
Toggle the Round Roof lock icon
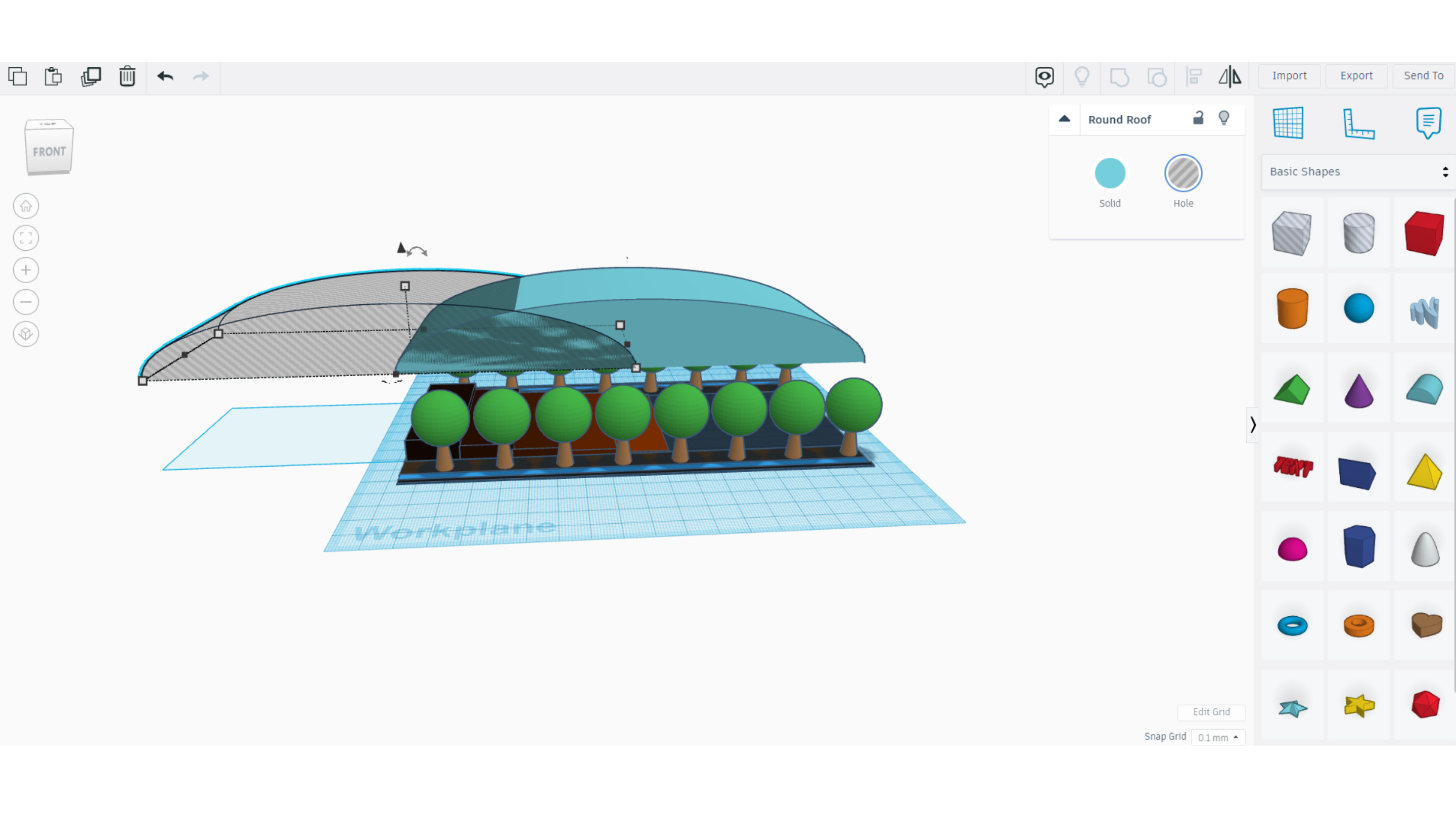1198,118
